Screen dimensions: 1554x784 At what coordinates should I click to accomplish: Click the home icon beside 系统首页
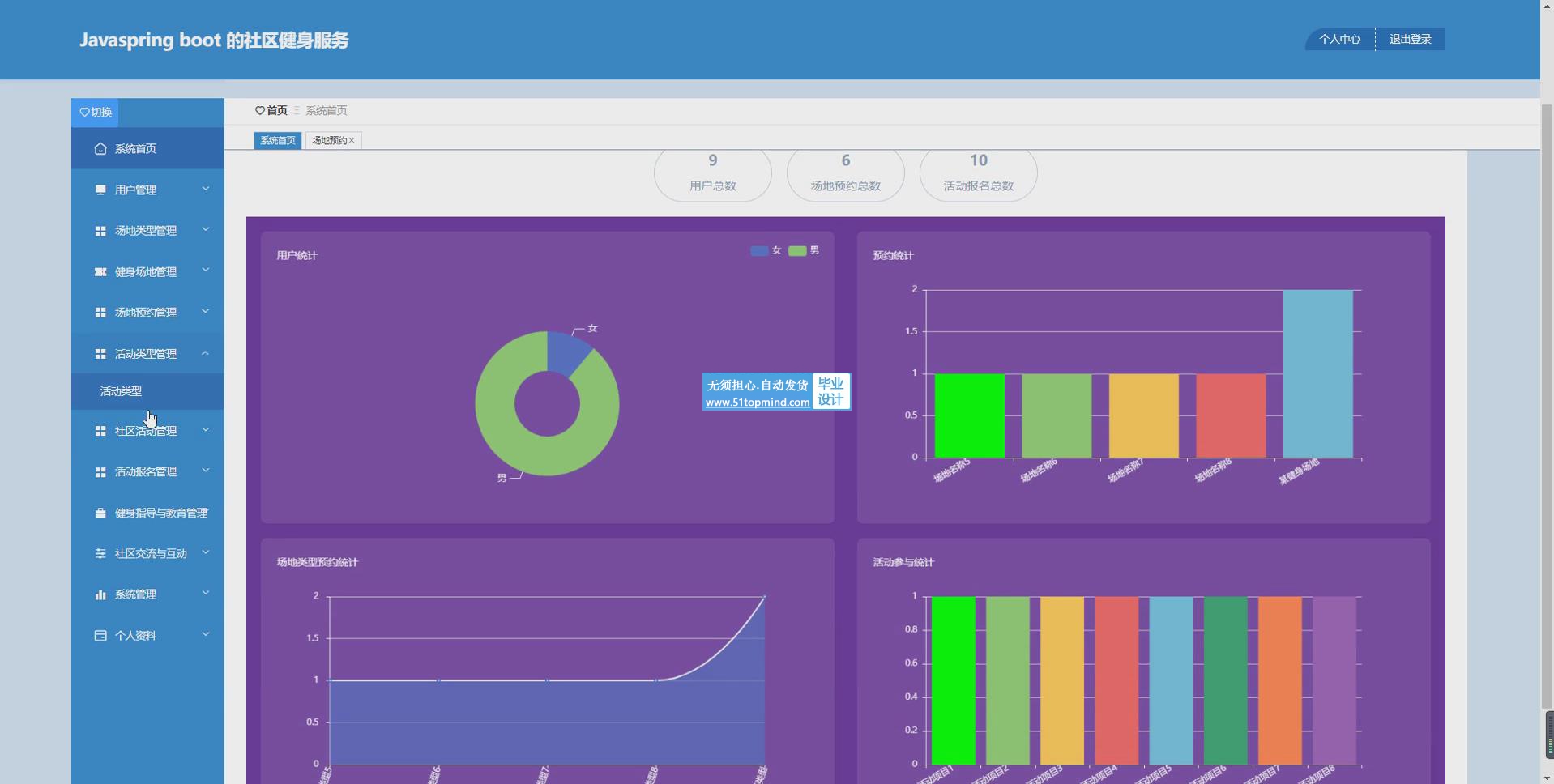tap(100, 149)
